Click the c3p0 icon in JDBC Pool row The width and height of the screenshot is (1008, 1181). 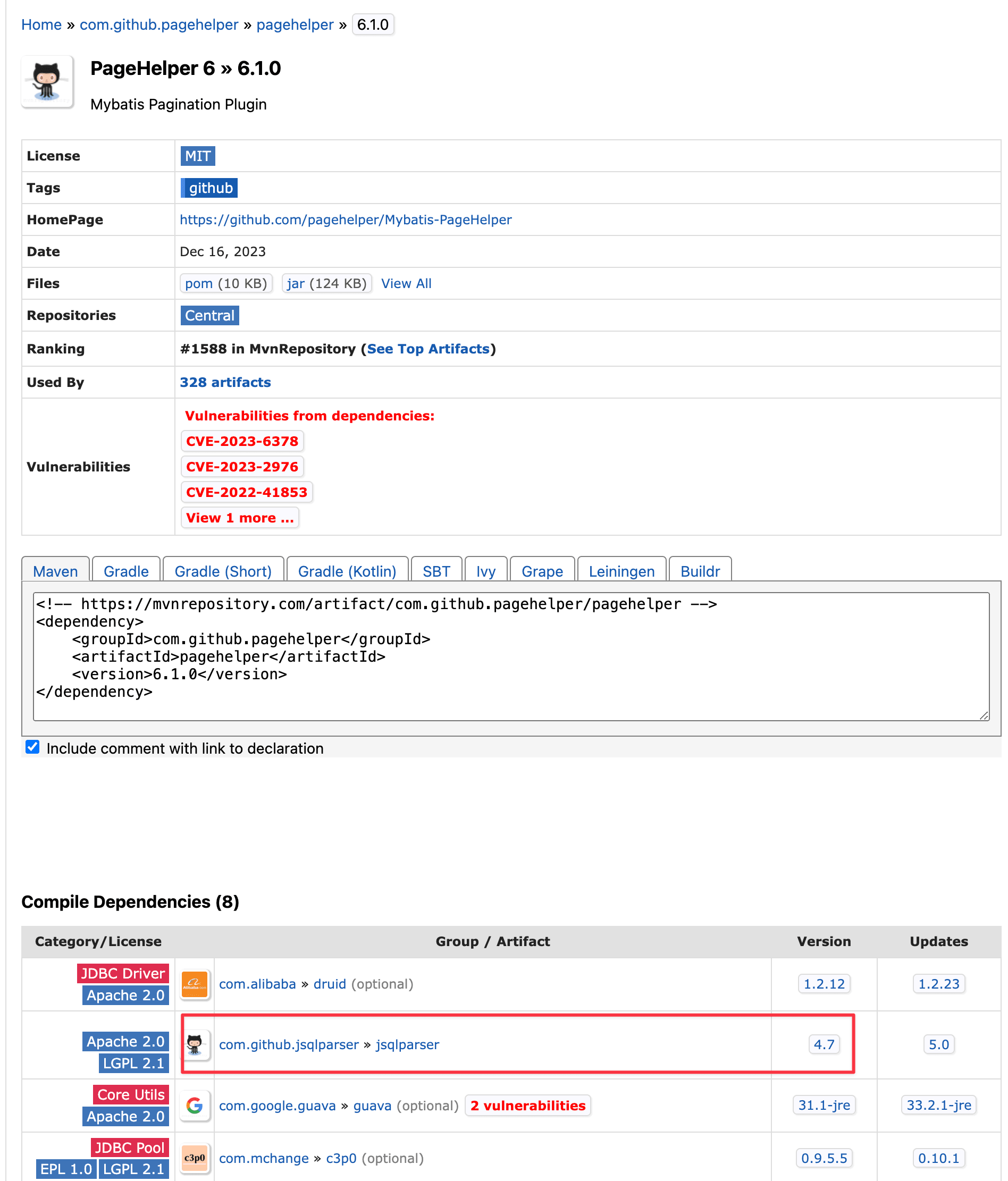[x=195, y=1158]
